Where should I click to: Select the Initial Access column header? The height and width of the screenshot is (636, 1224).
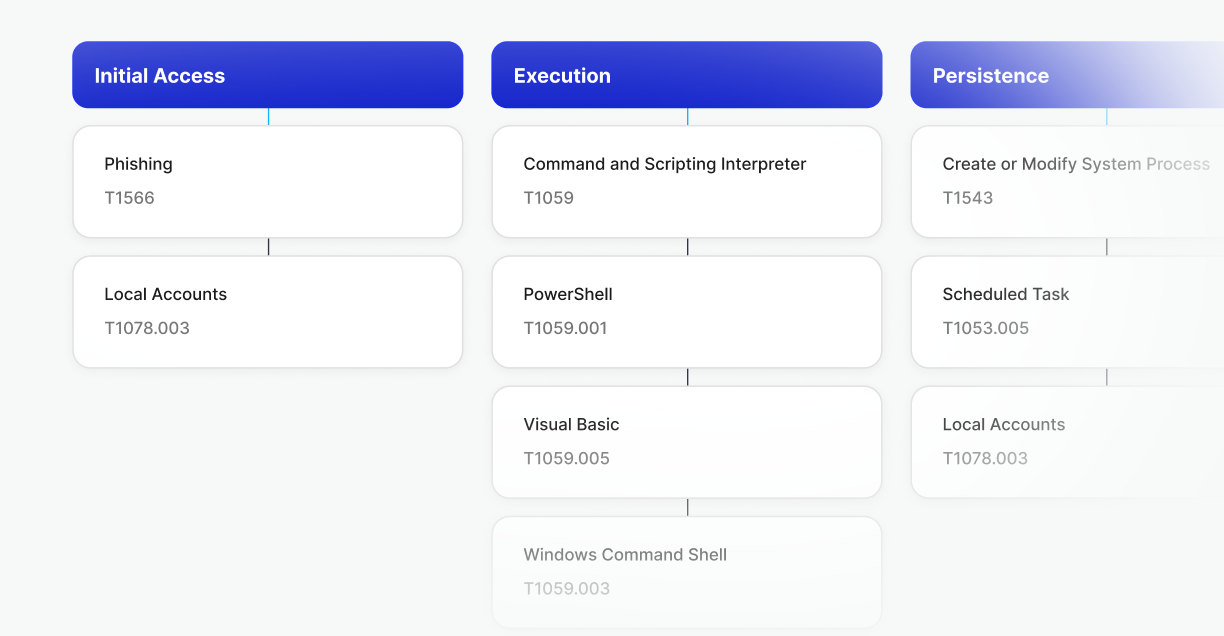pyautogui.click(x=267, y=75)
